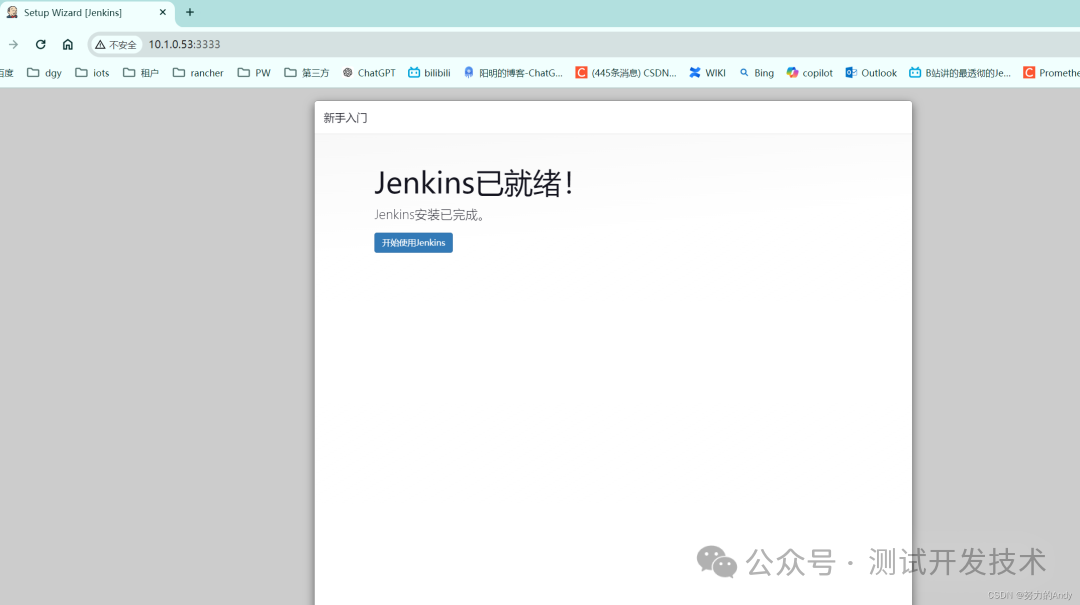Reload the page with the refresh icon
The height and width of the screenshot is (605, 1080).
click(41, 44)
